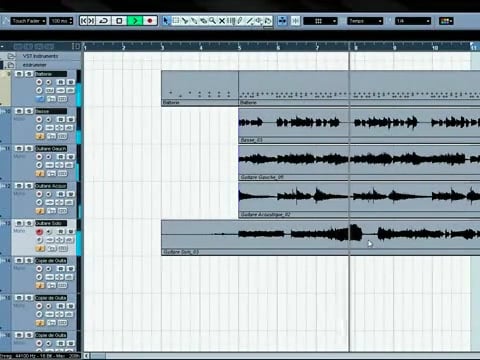Mute the Basse track
Image resolution: width=480 pixels, height=360 pixels.
tap(19, 111)
